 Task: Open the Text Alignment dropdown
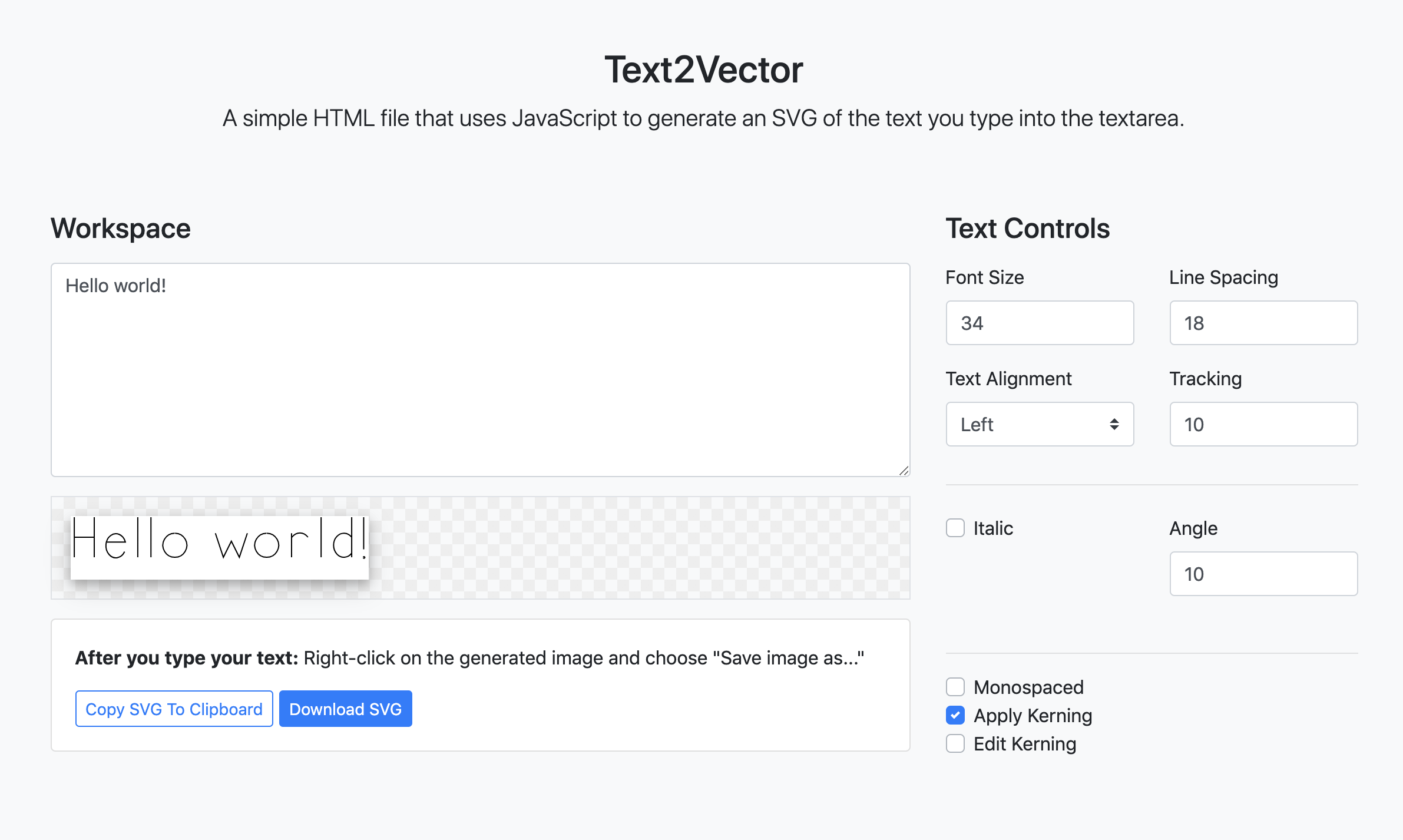click(1040, 424)
